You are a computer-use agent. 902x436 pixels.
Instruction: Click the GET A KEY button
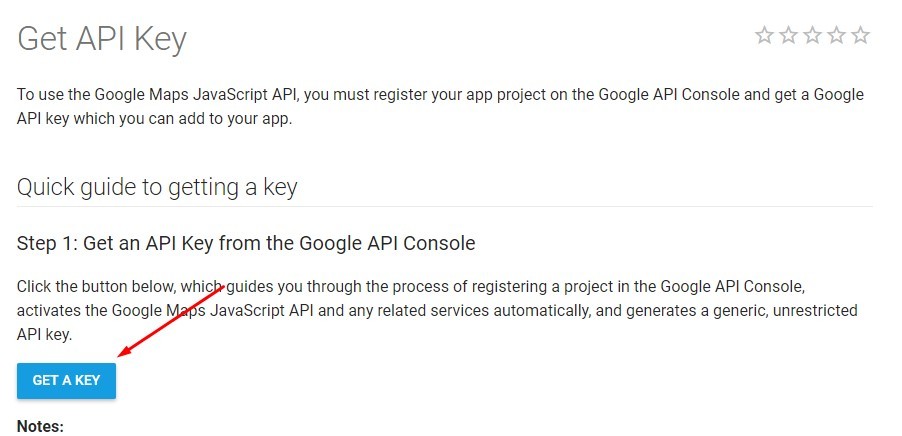[x=66, y=380]
